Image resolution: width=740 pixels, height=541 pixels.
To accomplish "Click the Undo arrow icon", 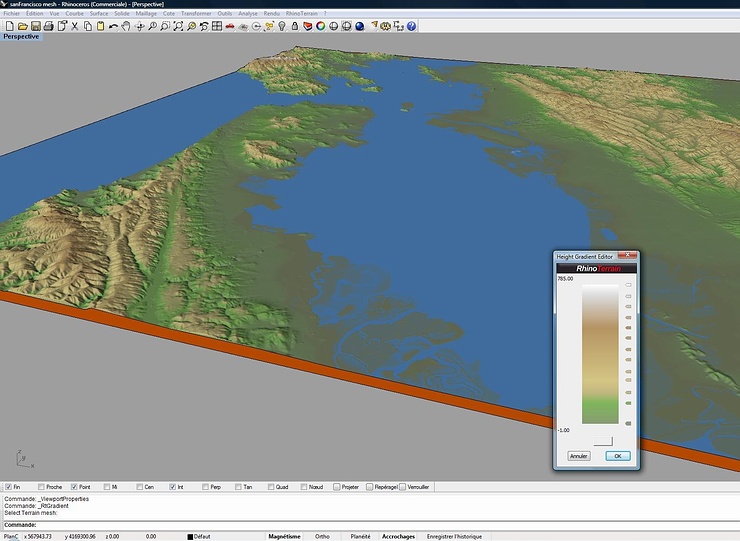I will (114, 25).
